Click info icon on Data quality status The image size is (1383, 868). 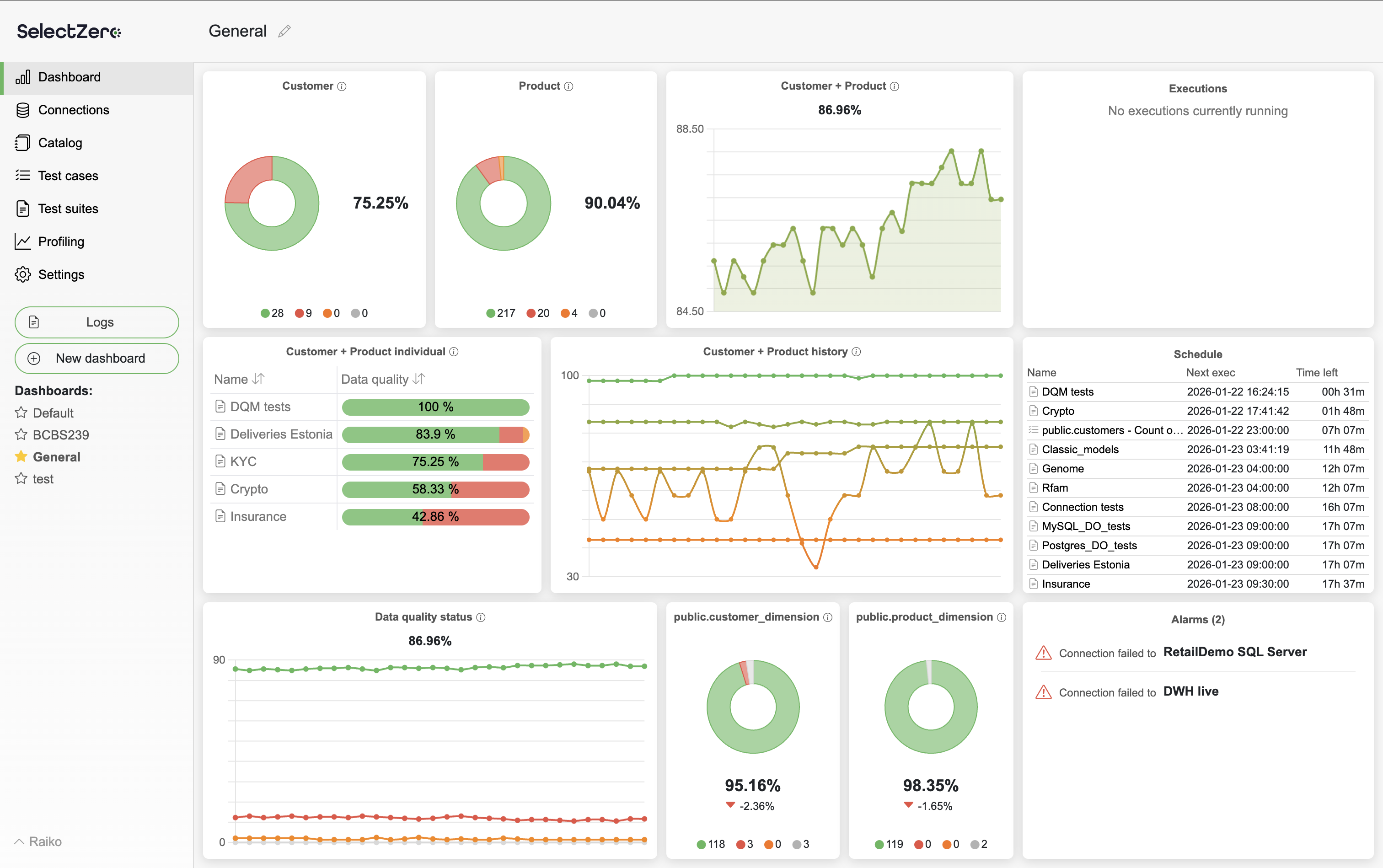[x=481, y=617]
